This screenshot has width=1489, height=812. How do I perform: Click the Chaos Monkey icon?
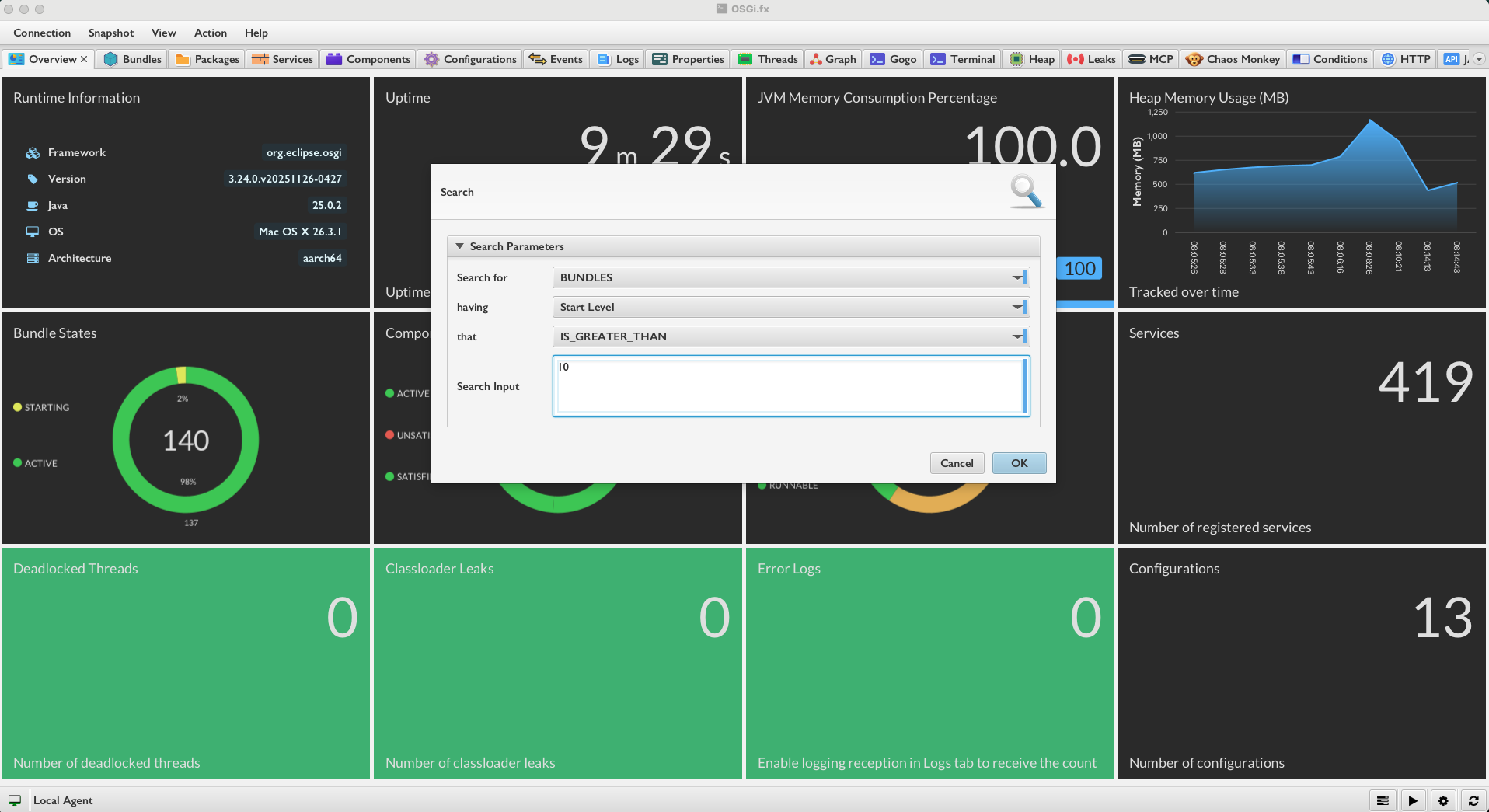point(1194,59)
